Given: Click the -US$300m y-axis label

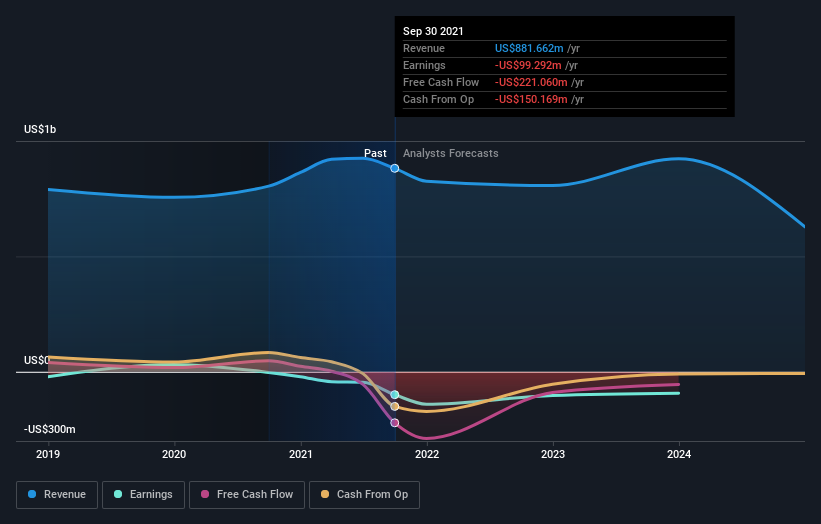Looking at the screenshot, I should click(50, 429).
